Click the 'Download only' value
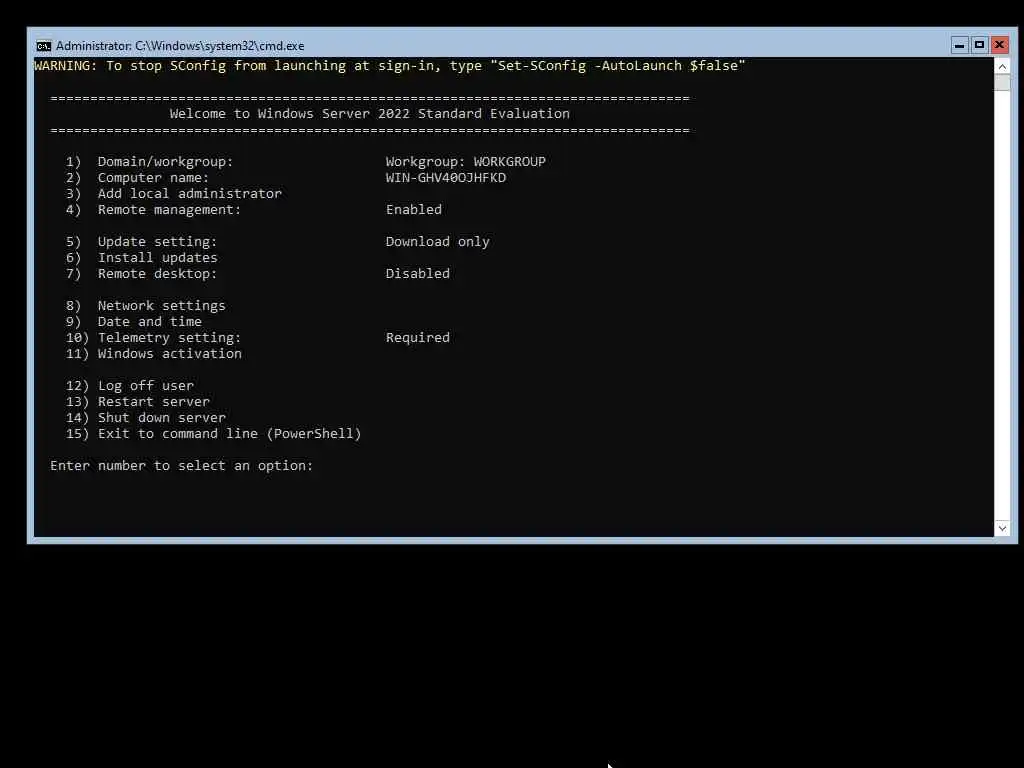This screenshot has height=768, width=1024. 438,242
